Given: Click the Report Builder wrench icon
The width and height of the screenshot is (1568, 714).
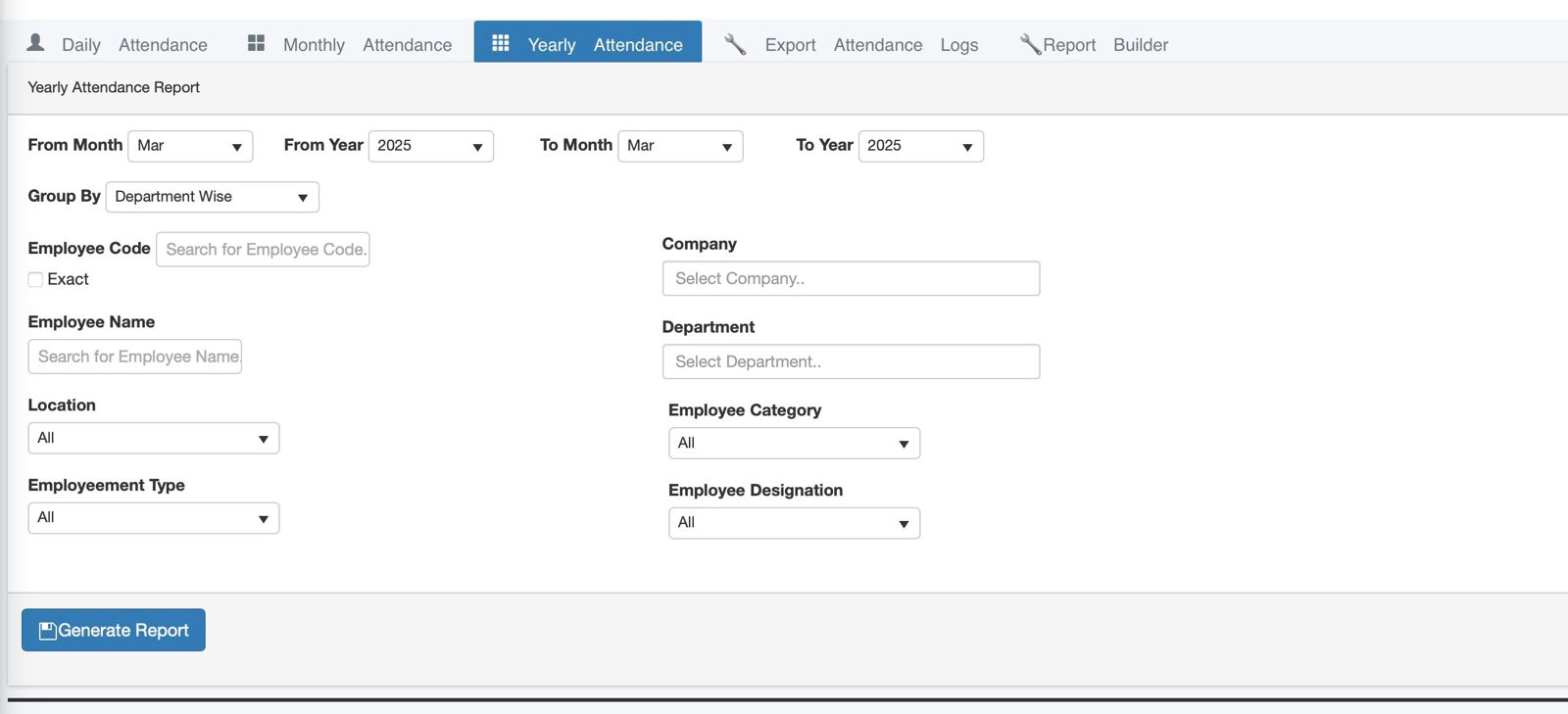Looking at the screenshot, I should click(x=1029, y=44).
